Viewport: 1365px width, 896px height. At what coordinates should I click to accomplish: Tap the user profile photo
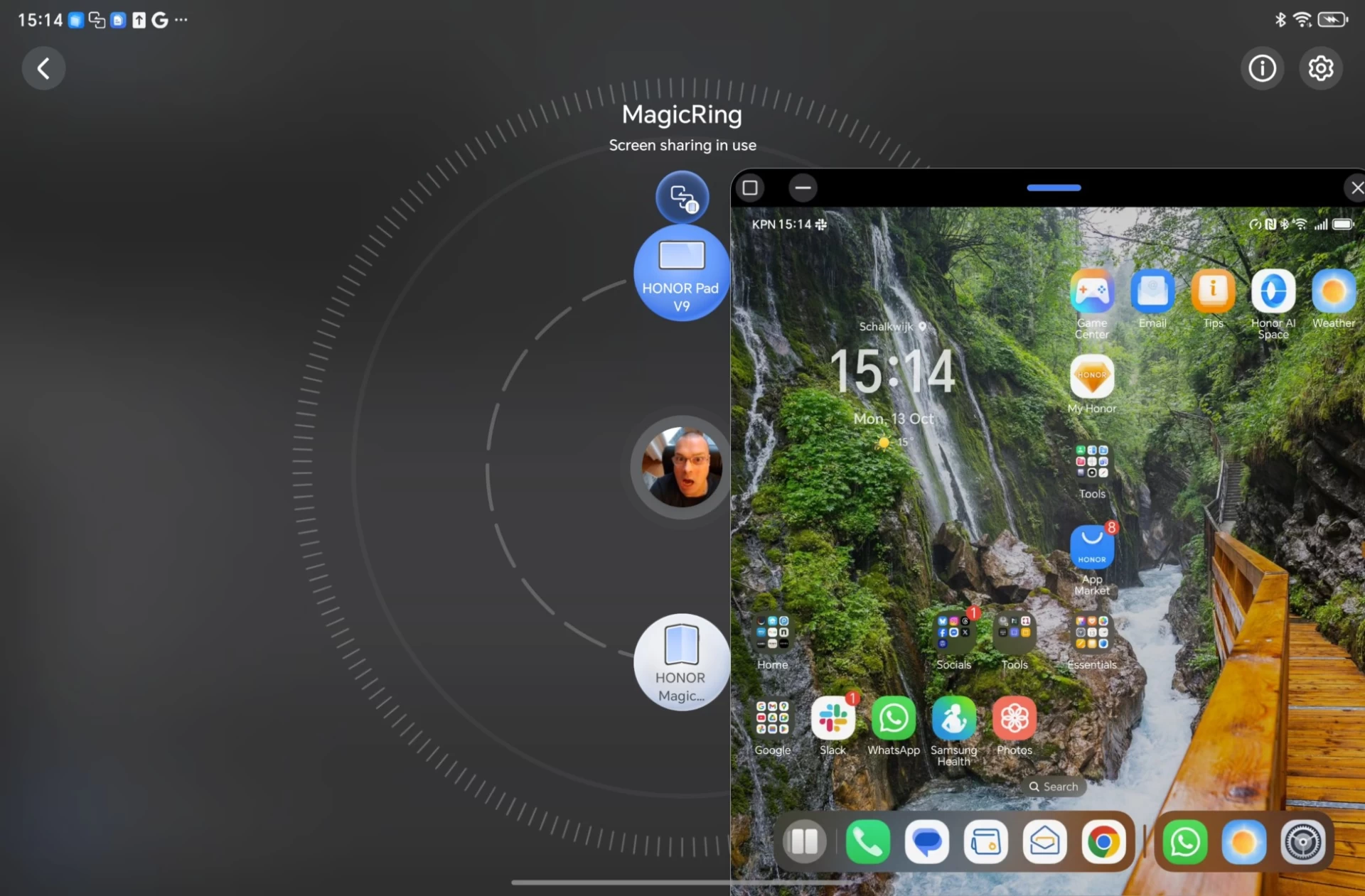pos(681,467)
